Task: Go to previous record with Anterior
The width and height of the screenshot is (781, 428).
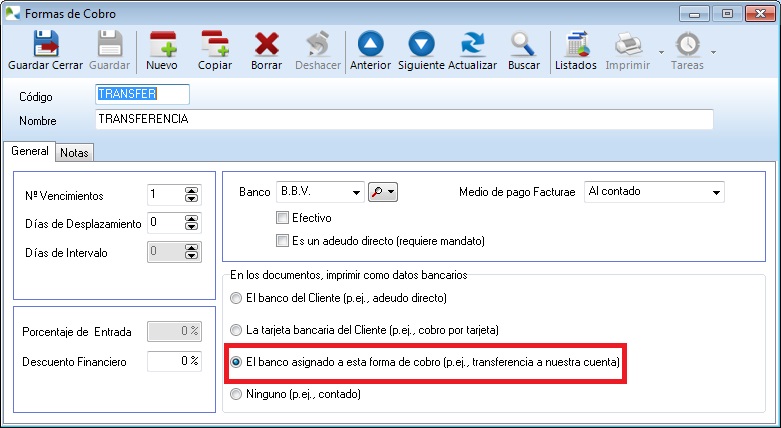Action: (x=370, y=44)
